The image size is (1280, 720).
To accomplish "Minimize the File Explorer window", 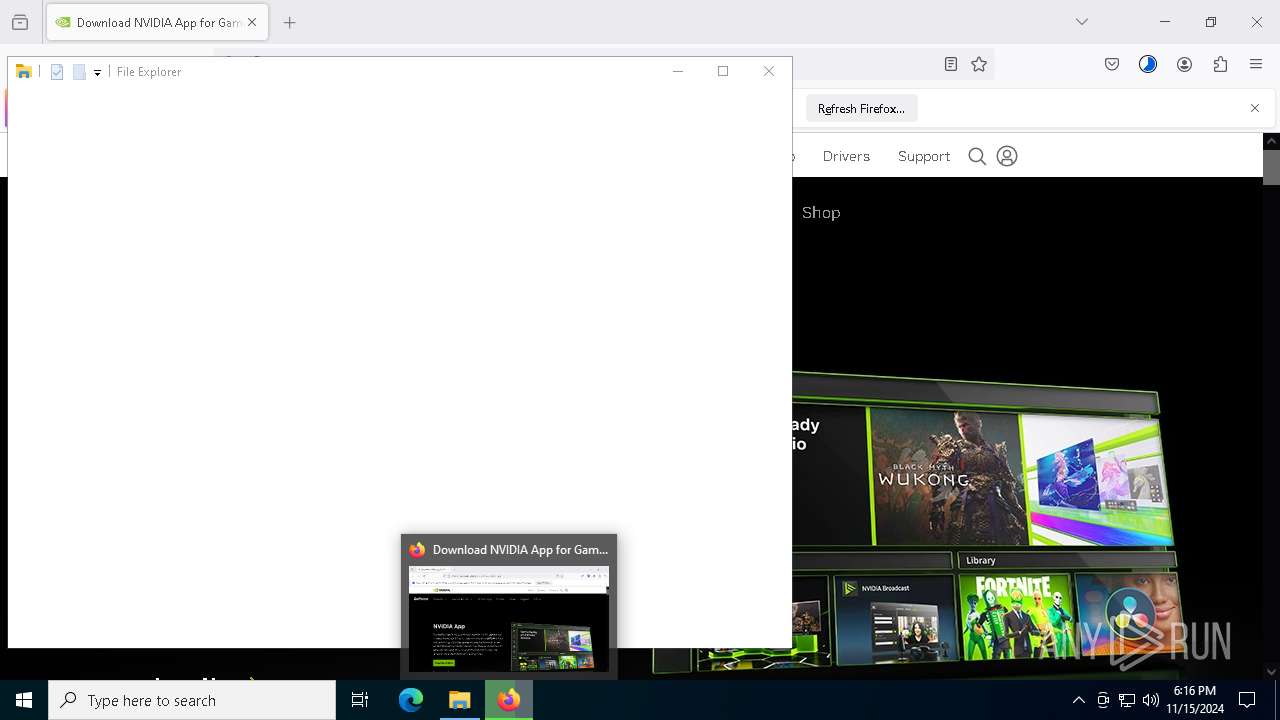I will [677, 71].
